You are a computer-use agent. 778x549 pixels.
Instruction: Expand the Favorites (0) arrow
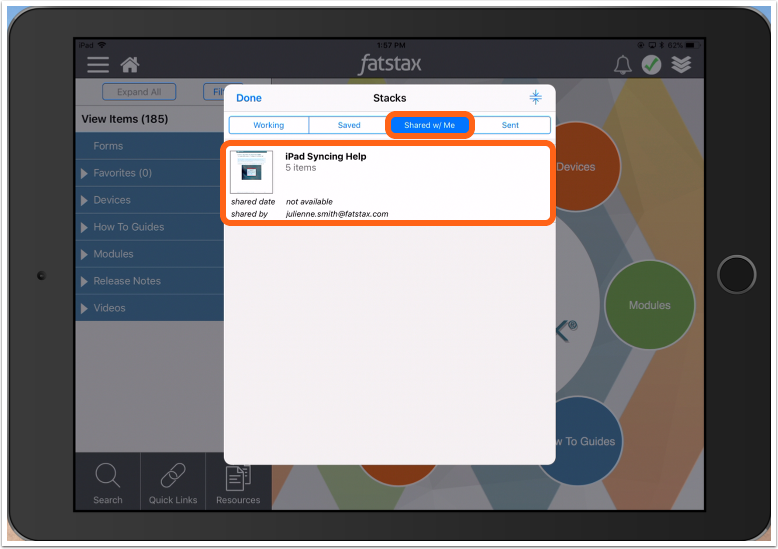(84, 173)
